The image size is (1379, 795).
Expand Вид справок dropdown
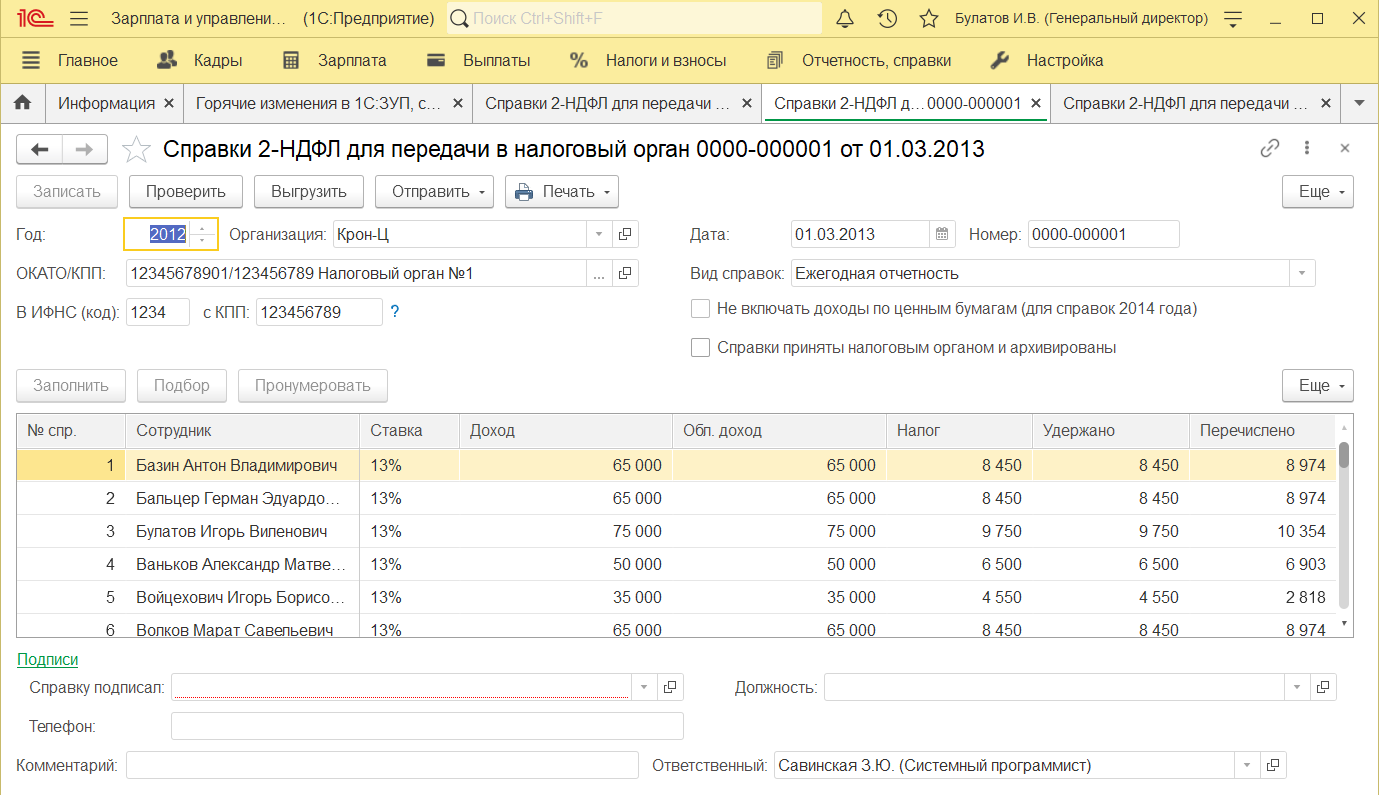coord(1302,273)
